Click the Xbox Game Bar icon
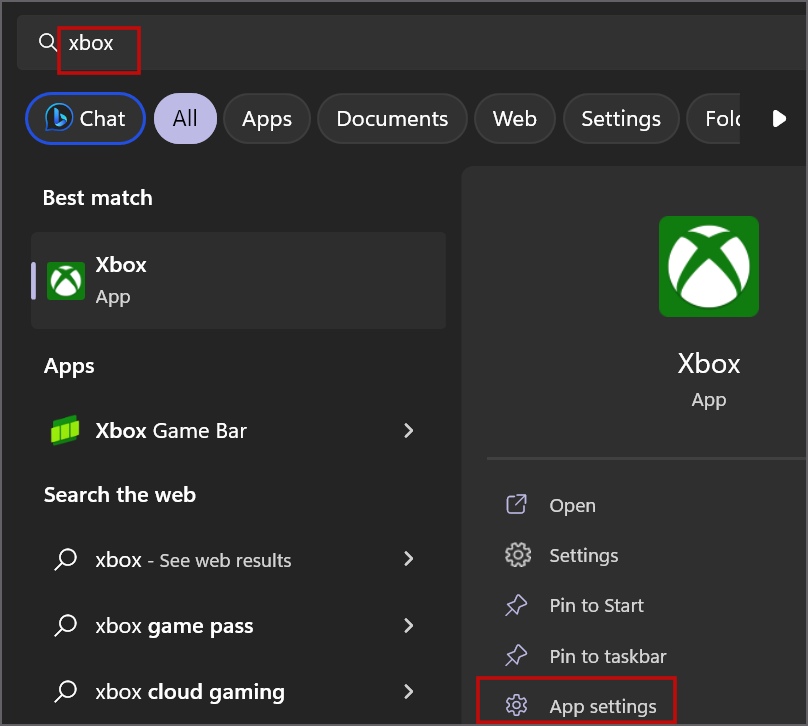 click(x=65, y=431)
